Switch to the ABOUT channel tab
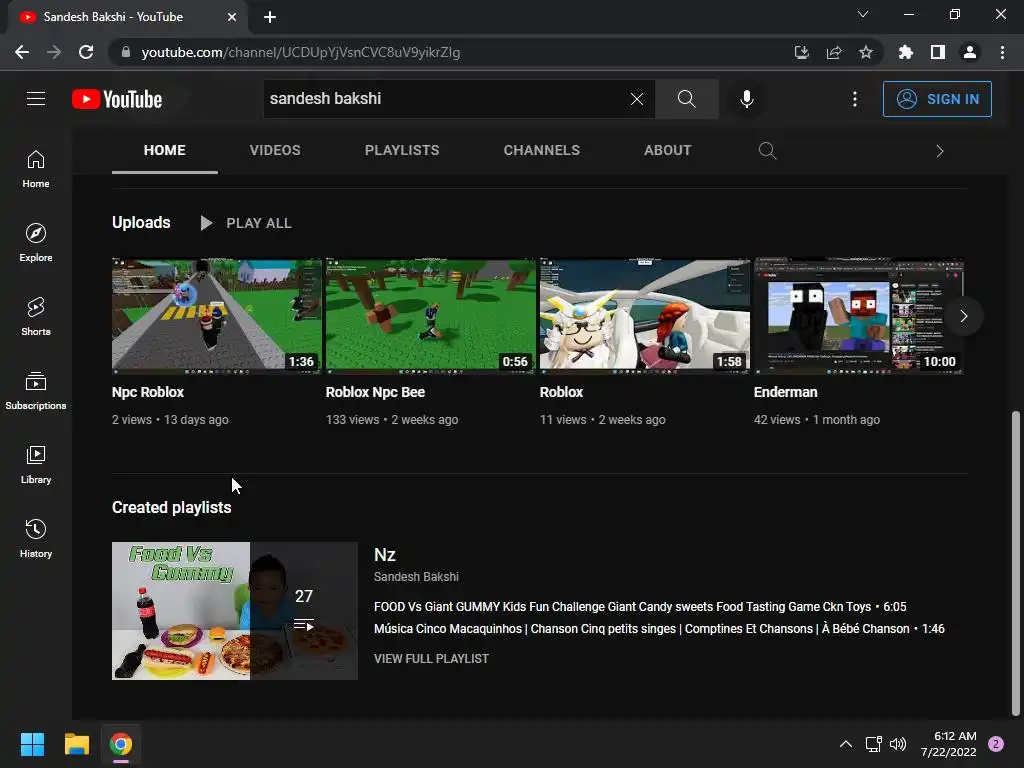Screen dimensions: 1024x768 pos(667,150)
